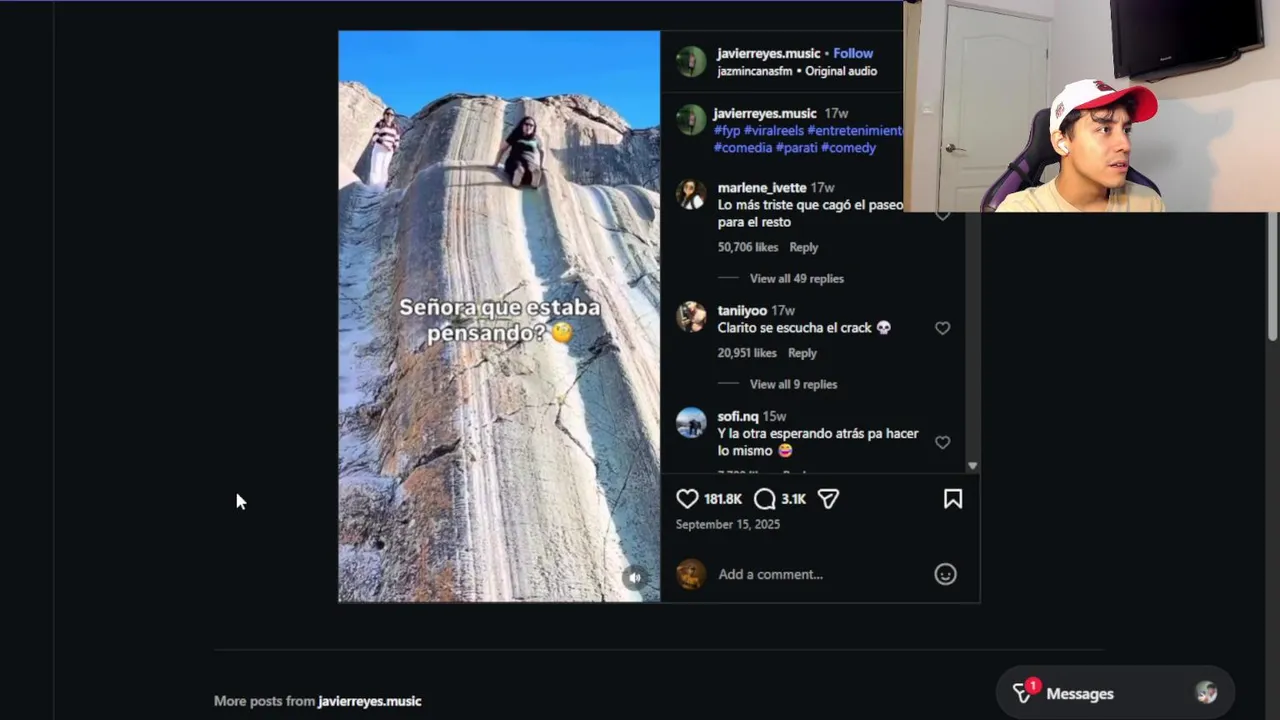Open javierreyes.music profile avatar in header

coord(691,61)
